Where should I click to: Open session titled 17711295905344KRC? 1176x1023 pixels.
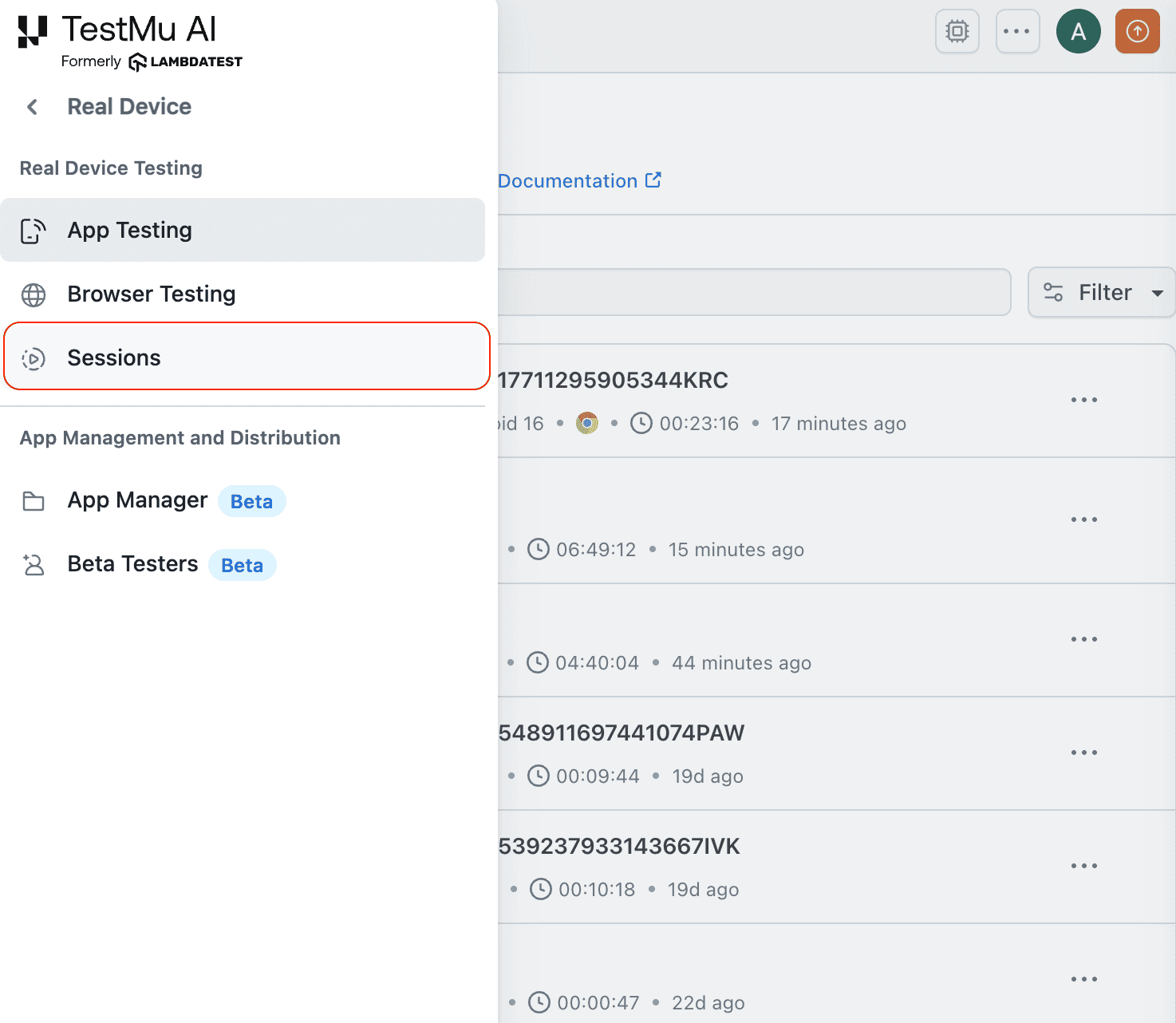pos(613,381)
